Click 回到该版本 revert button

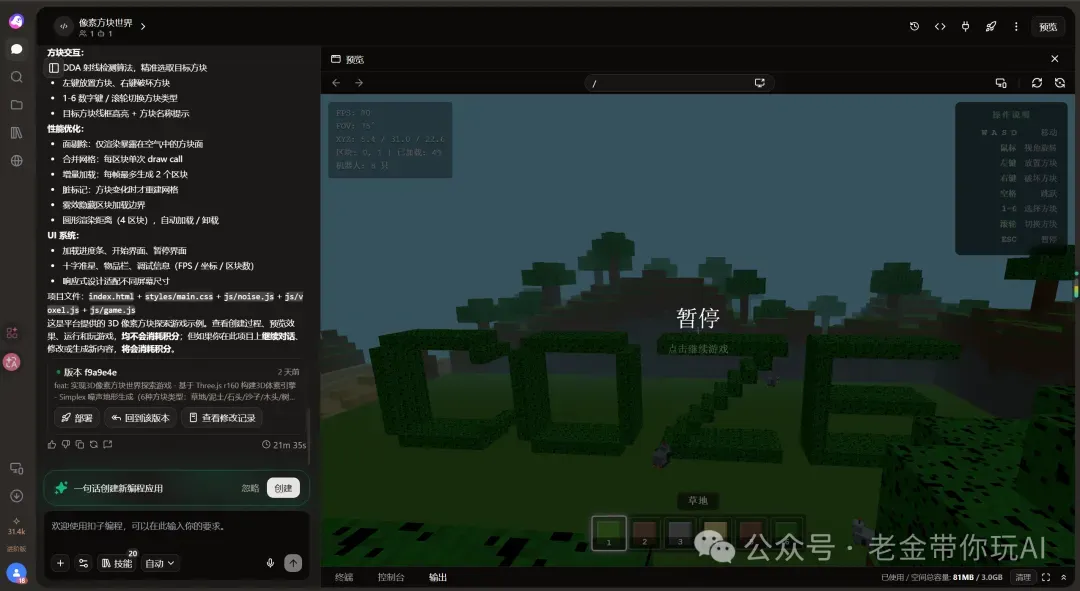(140, 417)
